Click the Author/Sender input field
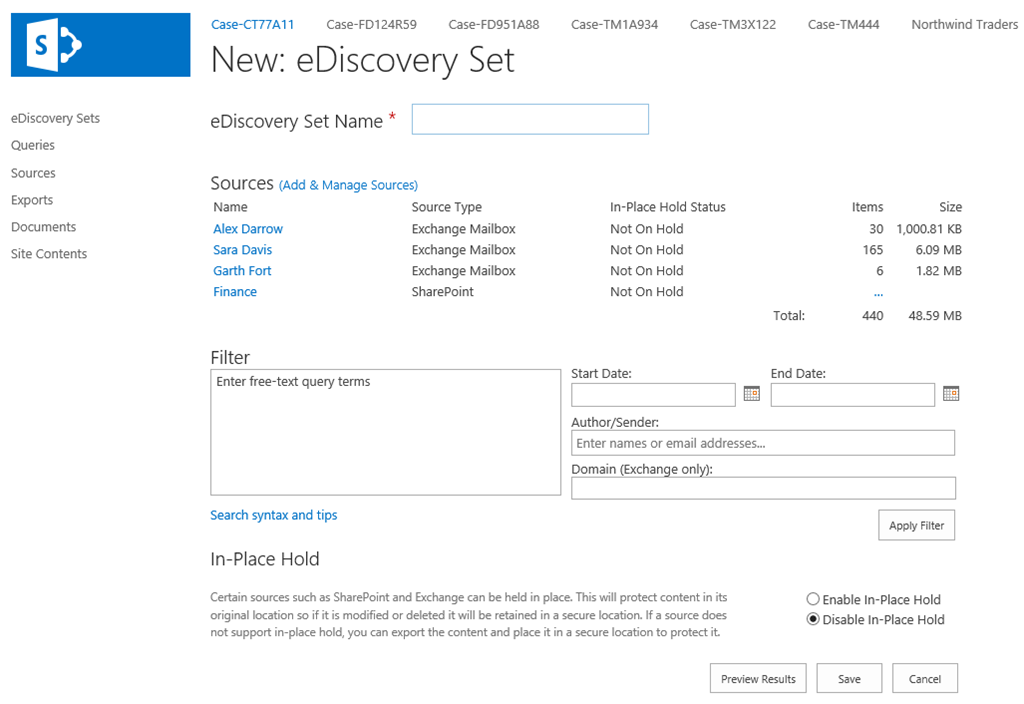Image resolution: width=1024 pixels, height=704 pixels. click(x=763, y=443)
